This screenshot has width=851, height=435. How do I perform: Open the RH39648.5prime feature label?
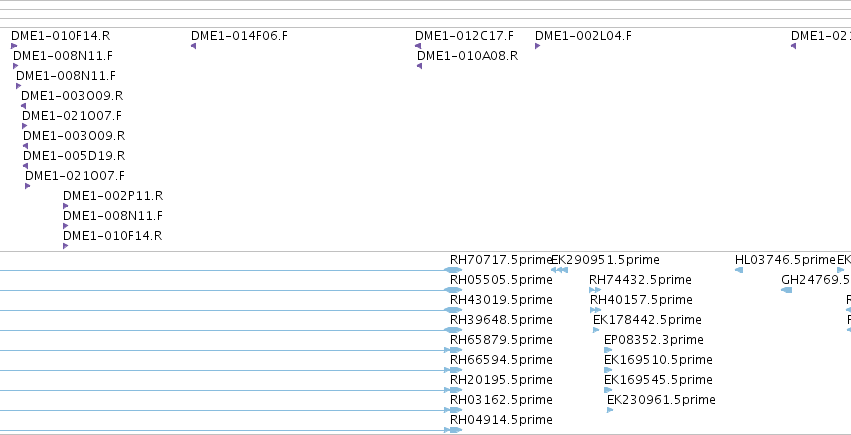click(x=501, y=320)
